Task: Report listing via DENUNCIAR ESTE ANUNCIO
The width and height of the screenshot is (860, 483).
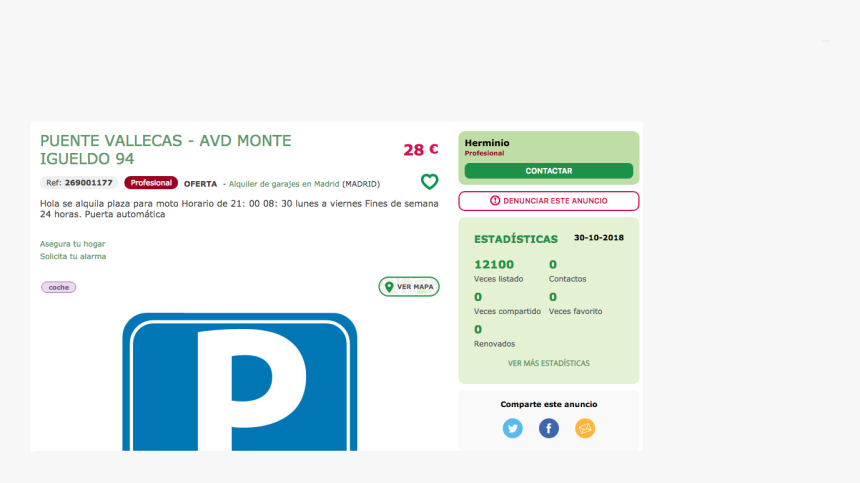Action: pyautogui.click(x=548, y=201)
